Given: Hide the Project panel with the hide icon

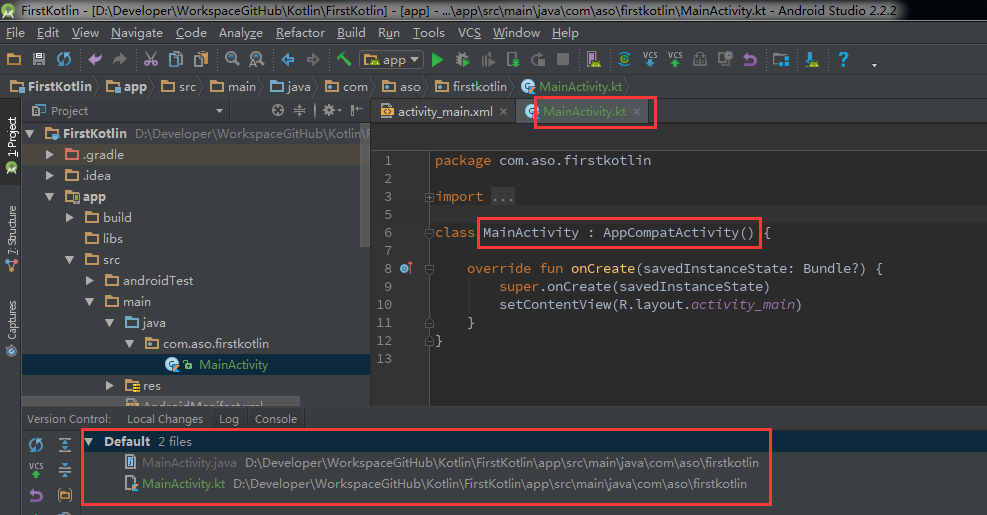Looking at the screenshot, I should point(356,111).
